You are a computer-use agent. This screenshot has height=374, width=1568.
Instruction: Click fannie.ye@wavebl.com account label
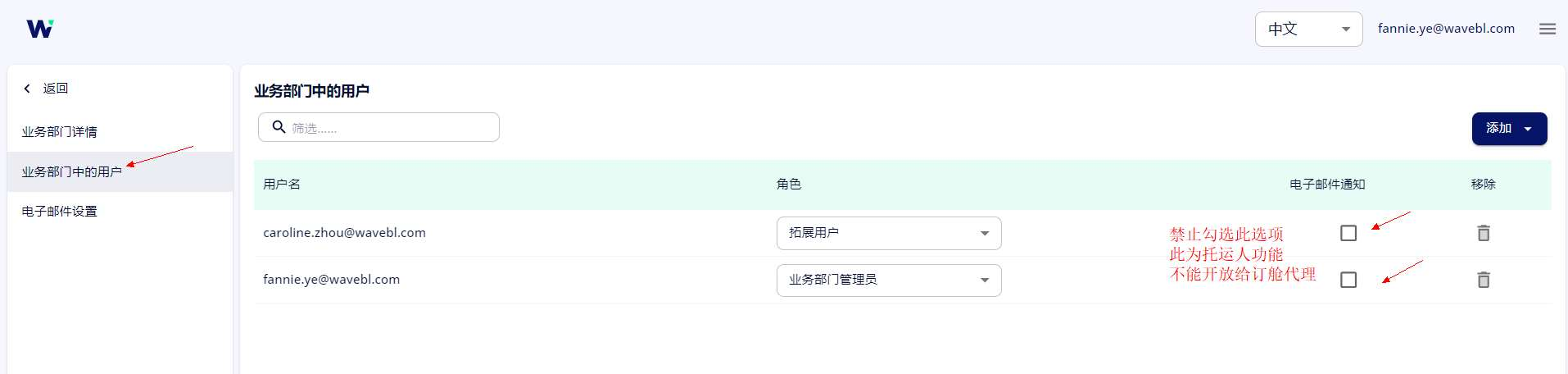1446,29
